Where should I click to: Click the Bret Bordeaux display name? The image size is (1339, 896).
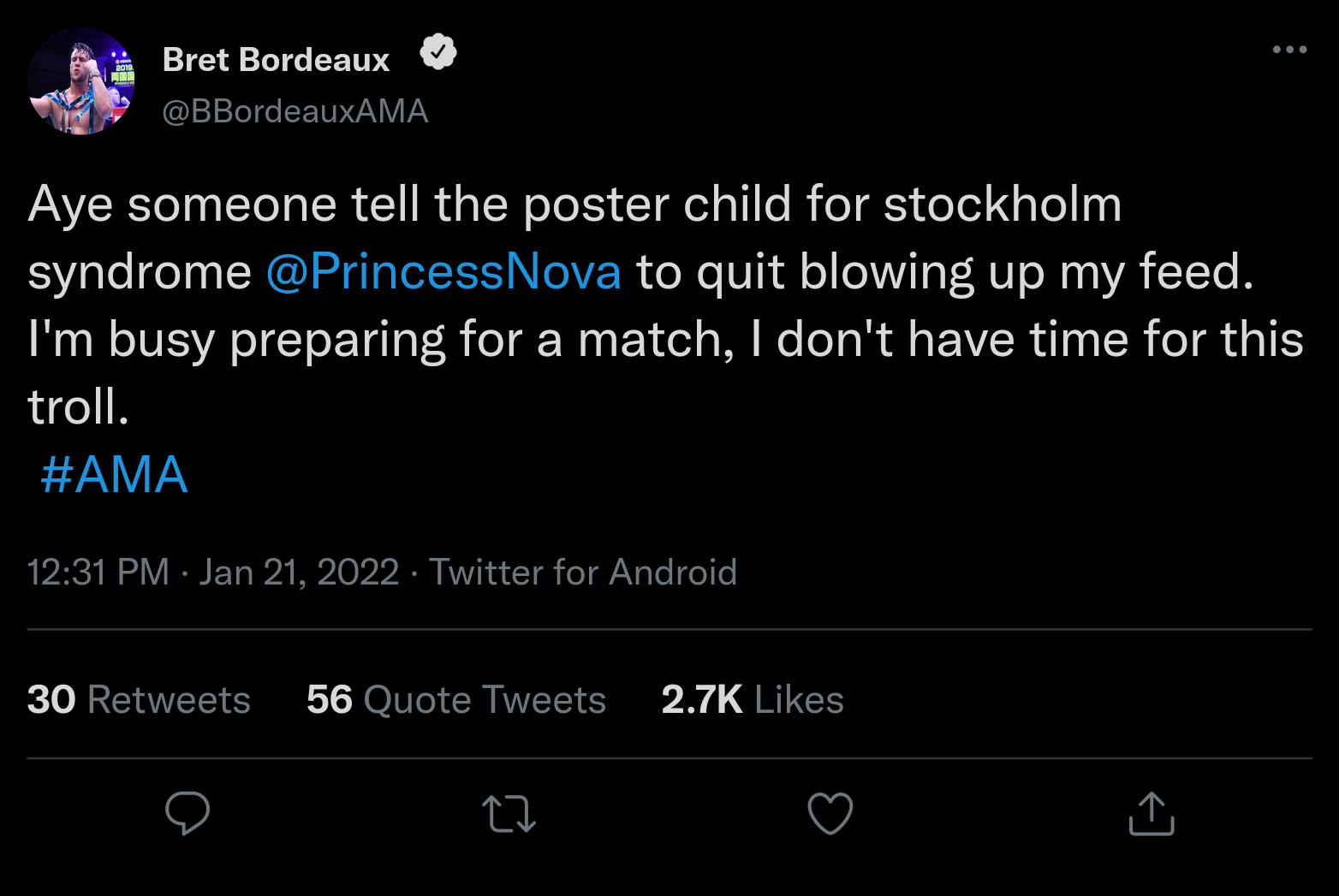(x=276, y=60)
